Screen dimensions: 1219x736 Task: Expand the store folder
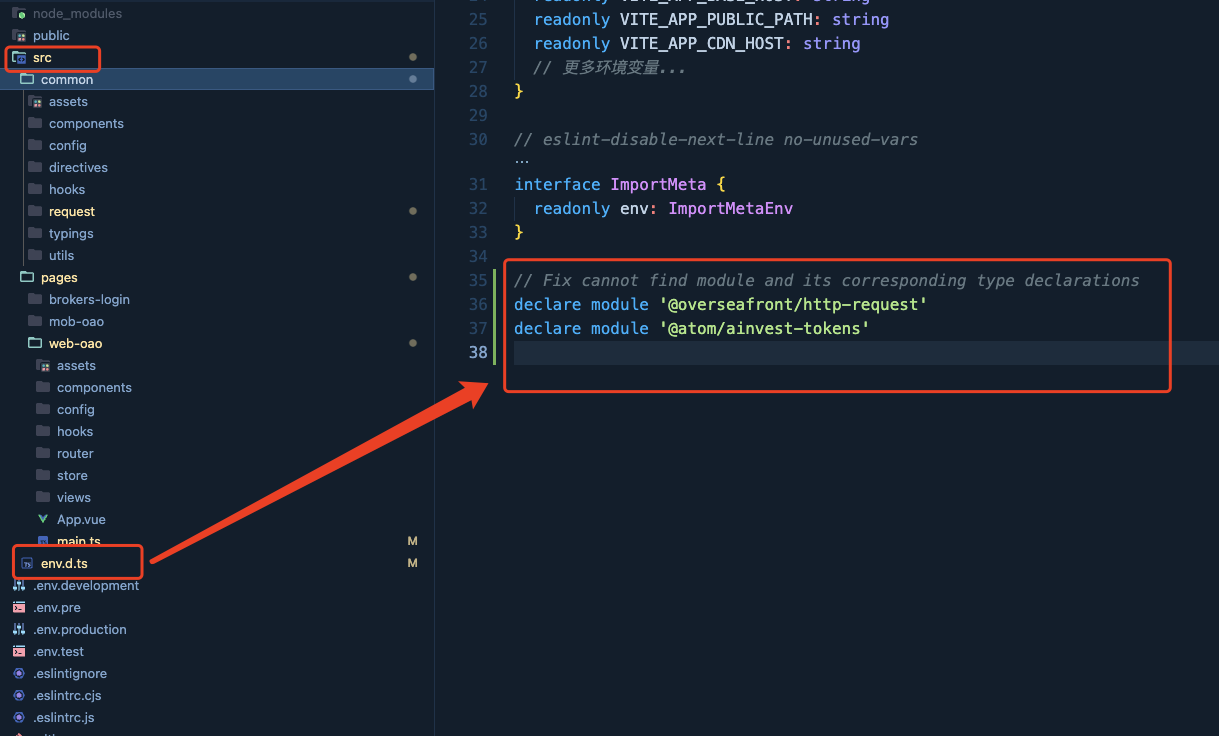72,475
